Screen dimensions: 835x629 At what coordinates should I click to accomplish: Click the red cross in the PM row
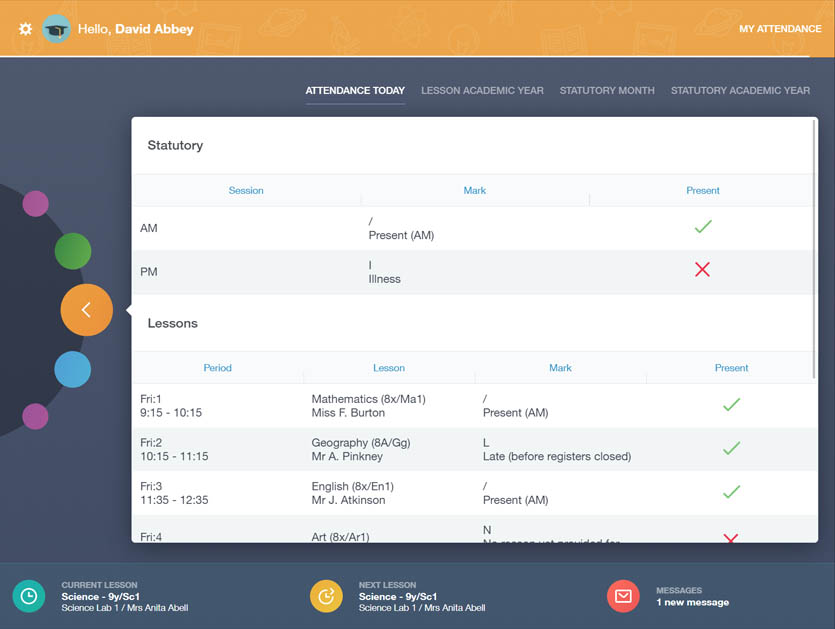702,269
